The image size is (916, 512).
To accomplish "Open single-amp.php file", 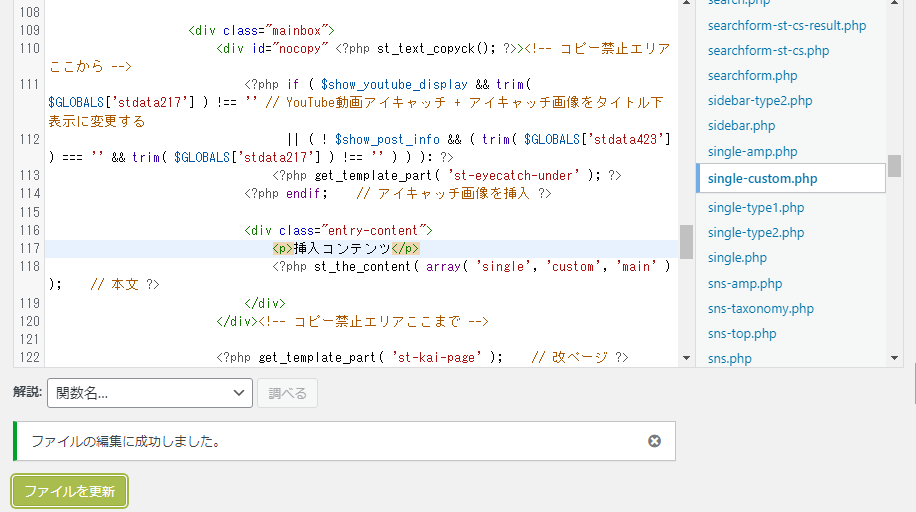I will 752,152.
